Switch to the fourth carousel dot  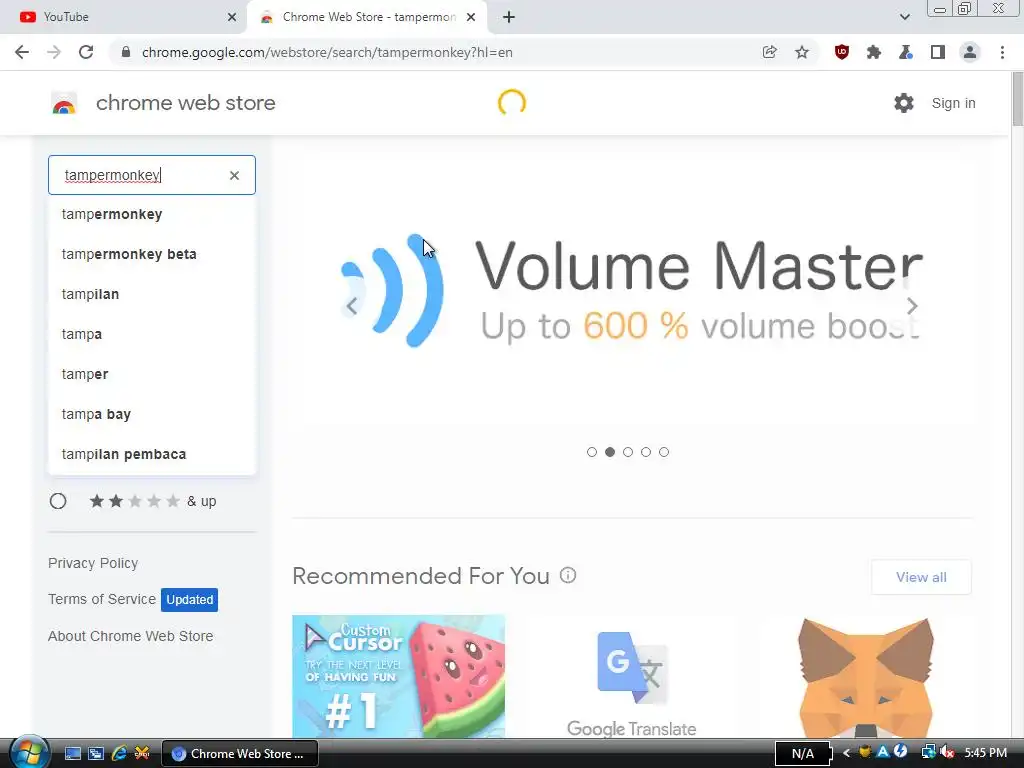coord(646,452)
